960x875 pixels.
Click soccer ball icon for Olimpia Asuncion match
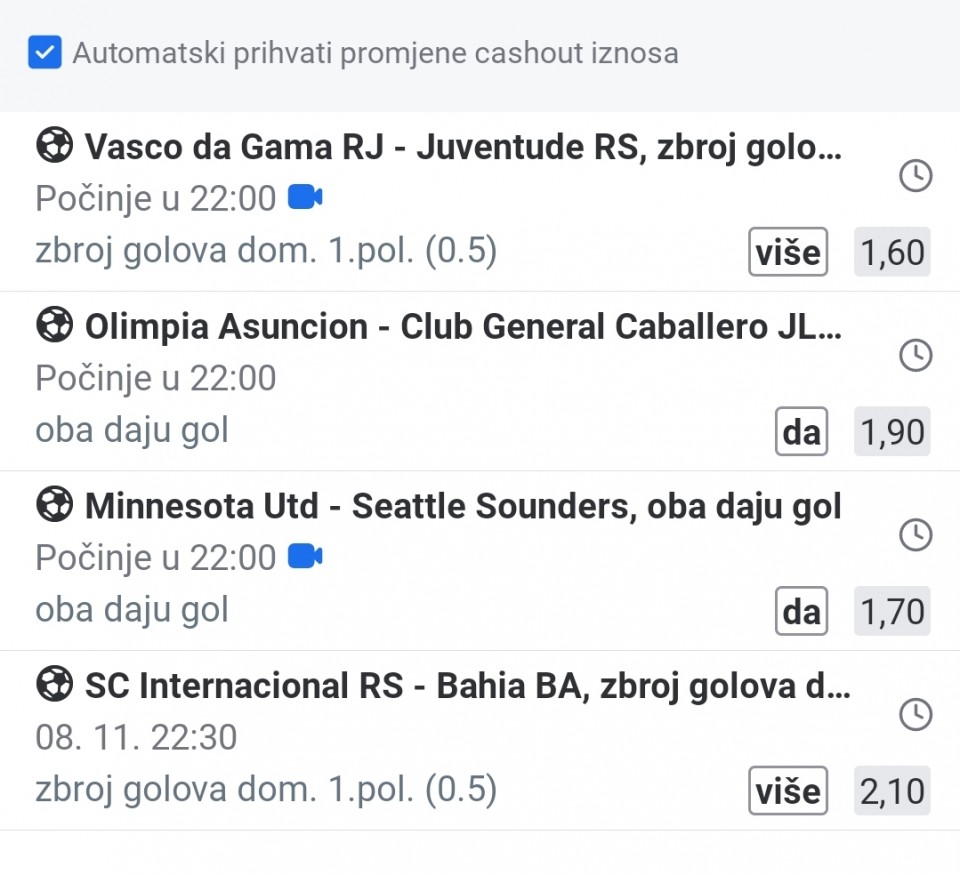(54, 326)
